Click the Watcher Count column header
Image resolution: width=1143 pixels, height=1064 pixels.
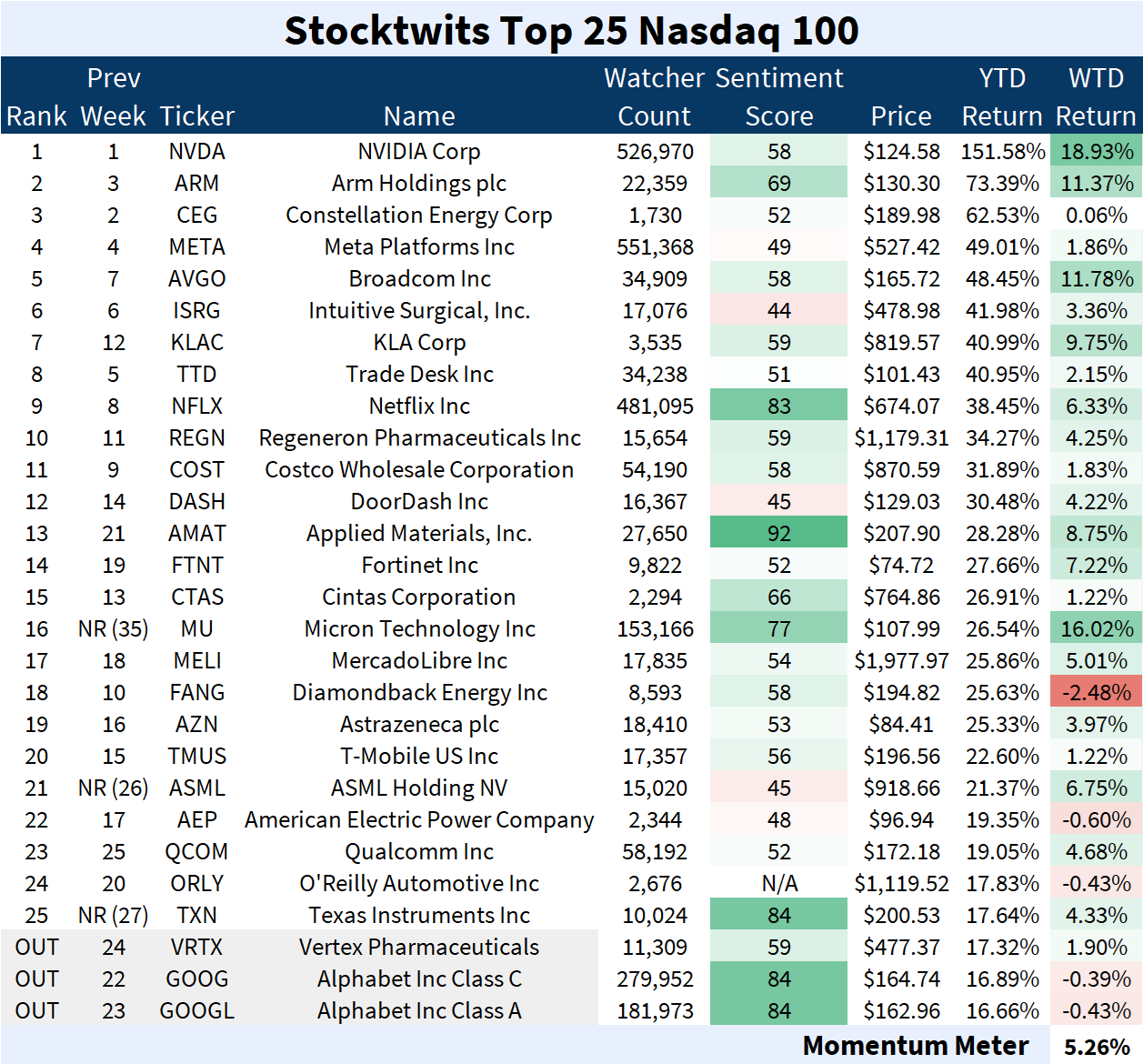click(x=654, y=96)
